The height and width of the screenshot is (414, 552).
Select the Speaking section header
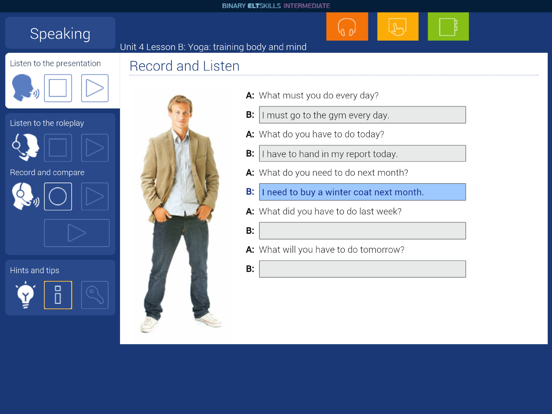(60, 33)
